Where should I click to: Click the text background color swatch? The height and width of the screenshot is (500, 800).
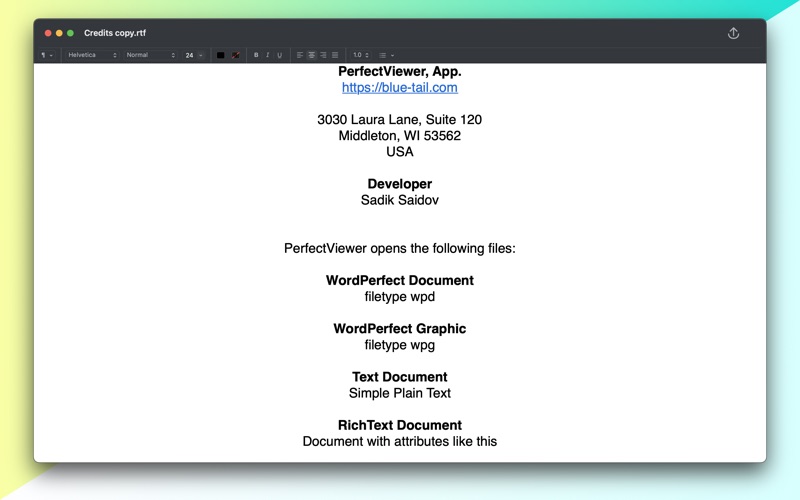click(235, 55)
